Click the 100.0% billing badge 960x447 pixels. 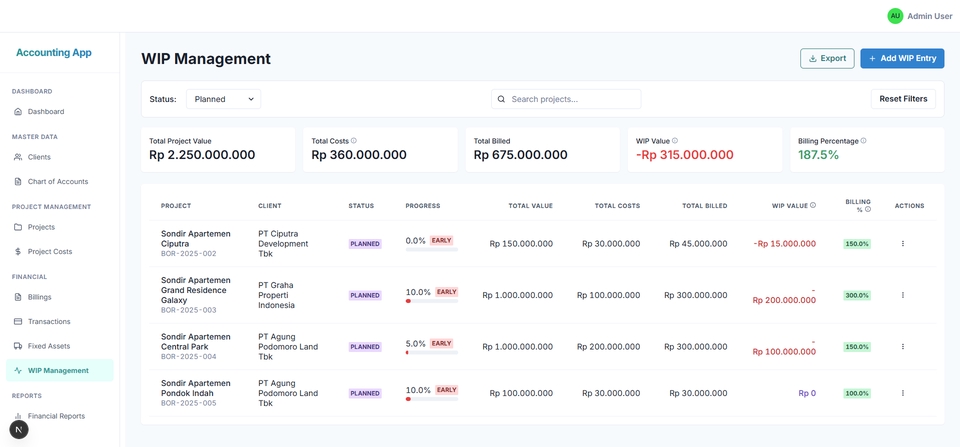[x=857, y=393]
